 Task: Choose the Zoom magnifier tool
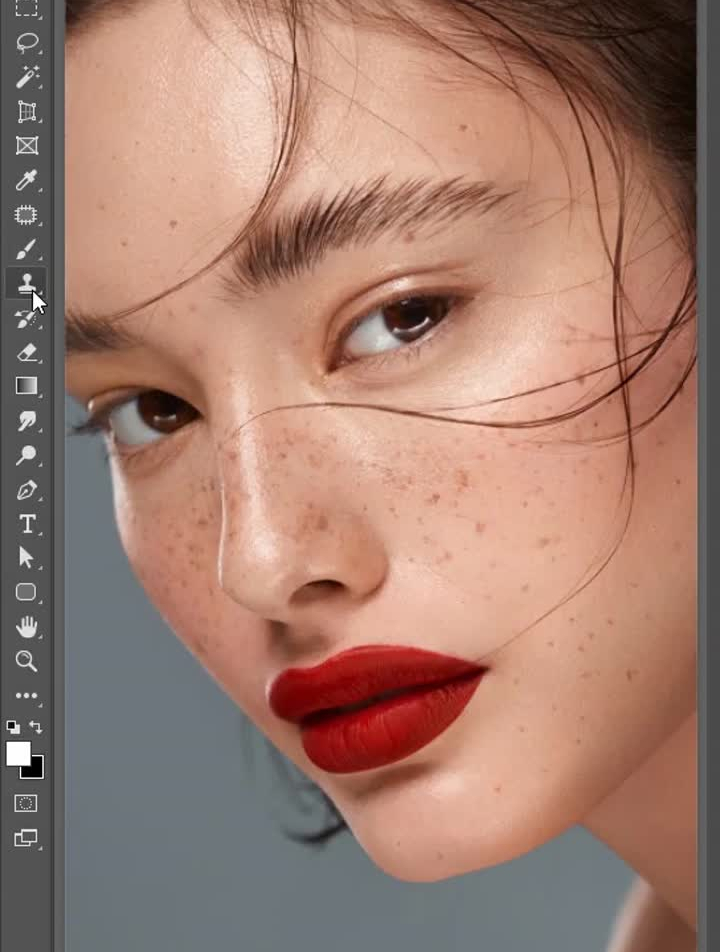point(27,661)
